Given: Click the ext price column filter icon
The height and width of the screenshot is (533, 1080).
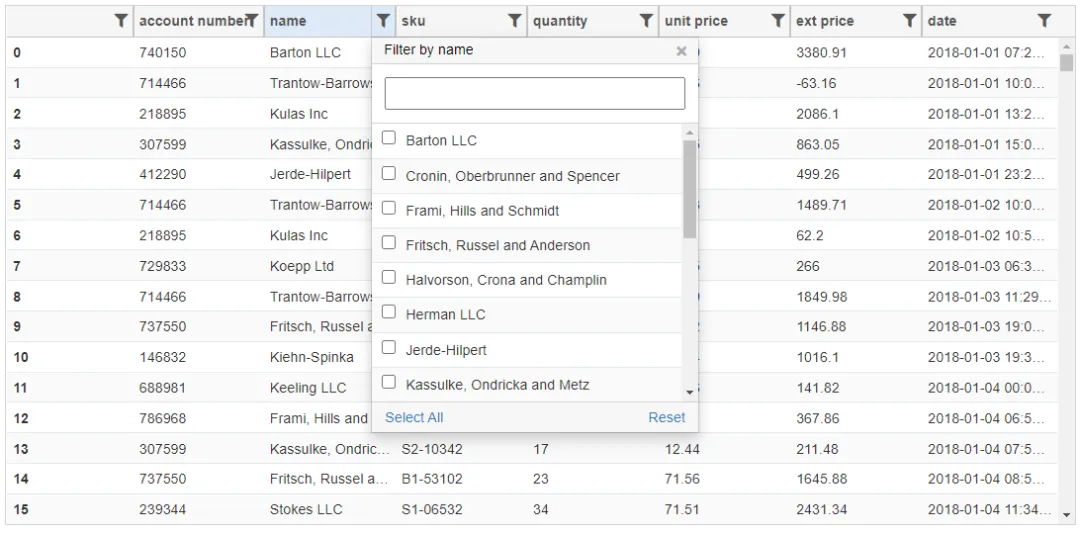Looking at the screenshot, I should click(x=910, y=20).
